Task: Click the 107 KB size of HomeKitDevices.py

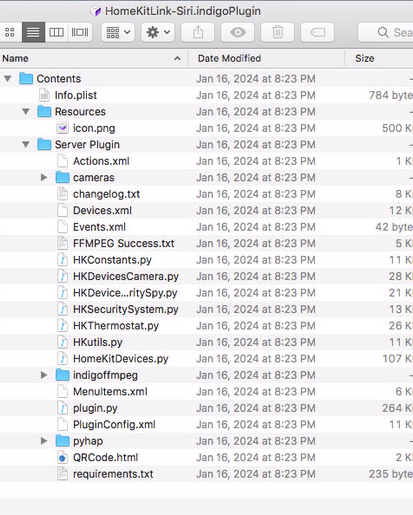Action: pyautogui.click(x=397, y=359)
